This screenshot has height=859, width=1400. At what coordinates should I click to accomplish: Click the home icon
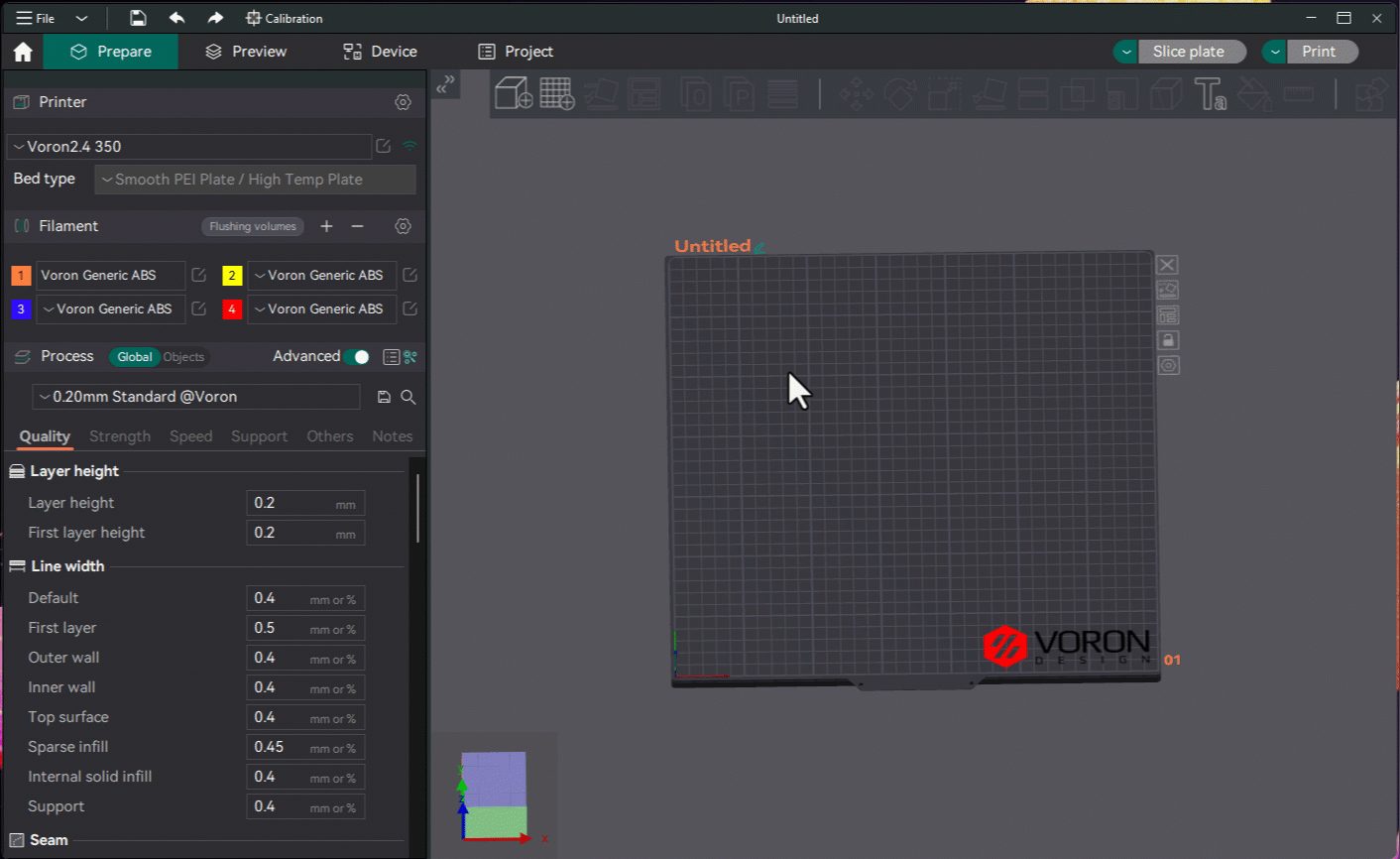click(x=23, y=52)
